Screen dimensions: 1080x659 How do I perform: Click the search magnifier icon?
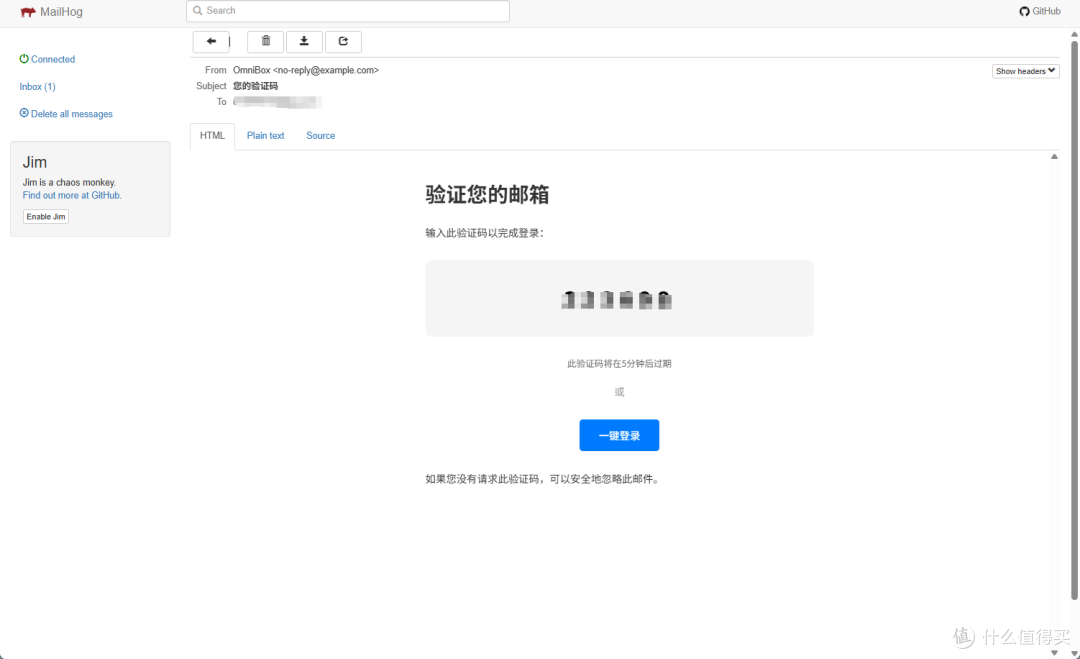click(x=198, y=10)
